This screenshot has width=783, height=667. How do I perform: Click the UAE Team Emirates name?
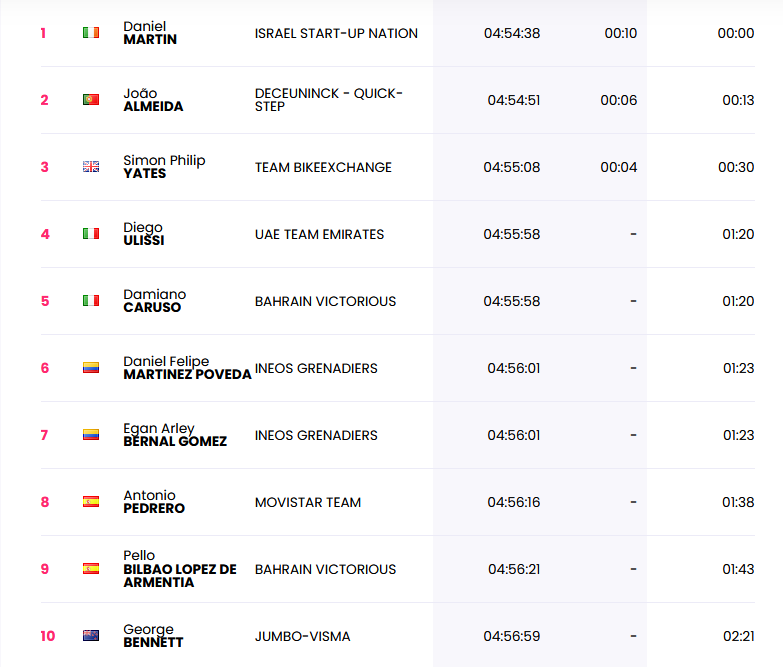(319, 234)
